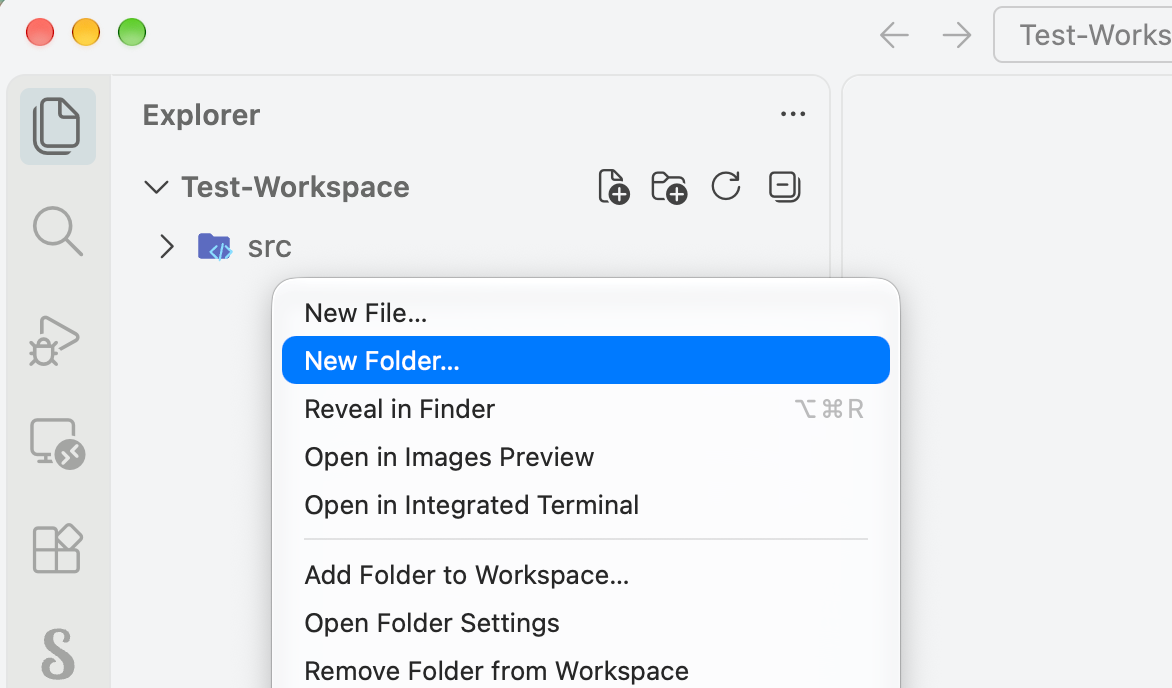
Task: Refresh the Explorer file tree
Action: point(726,186)
